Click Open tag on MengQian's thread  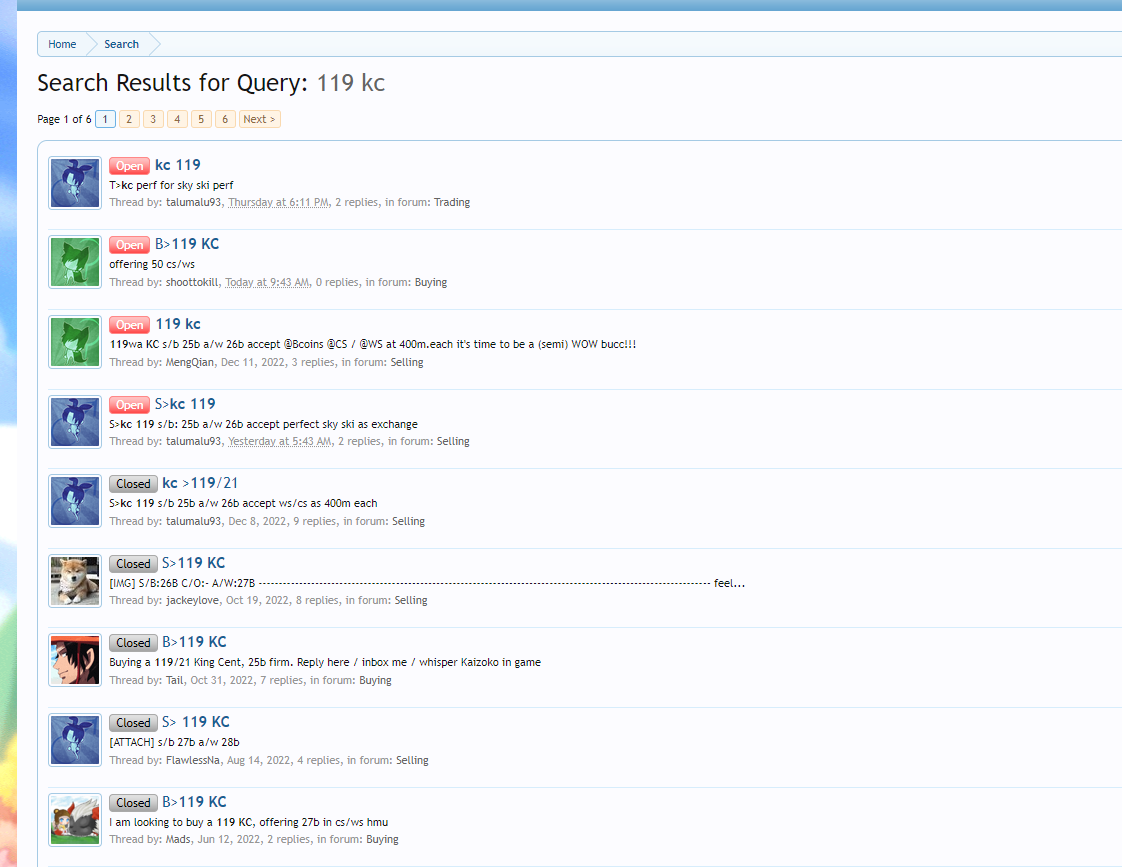130,325
